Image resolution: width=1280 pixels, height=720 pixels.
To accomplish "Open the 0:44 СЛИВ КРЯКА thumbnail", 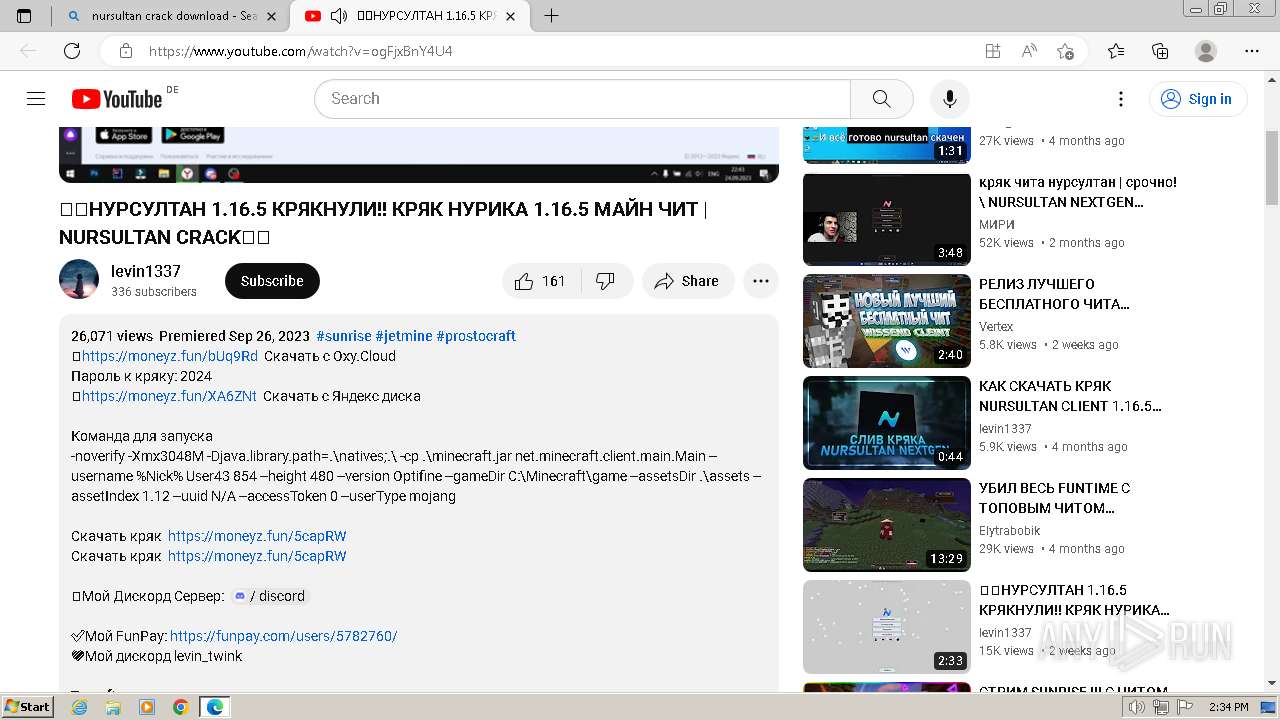I will click(x=887, y=423).
